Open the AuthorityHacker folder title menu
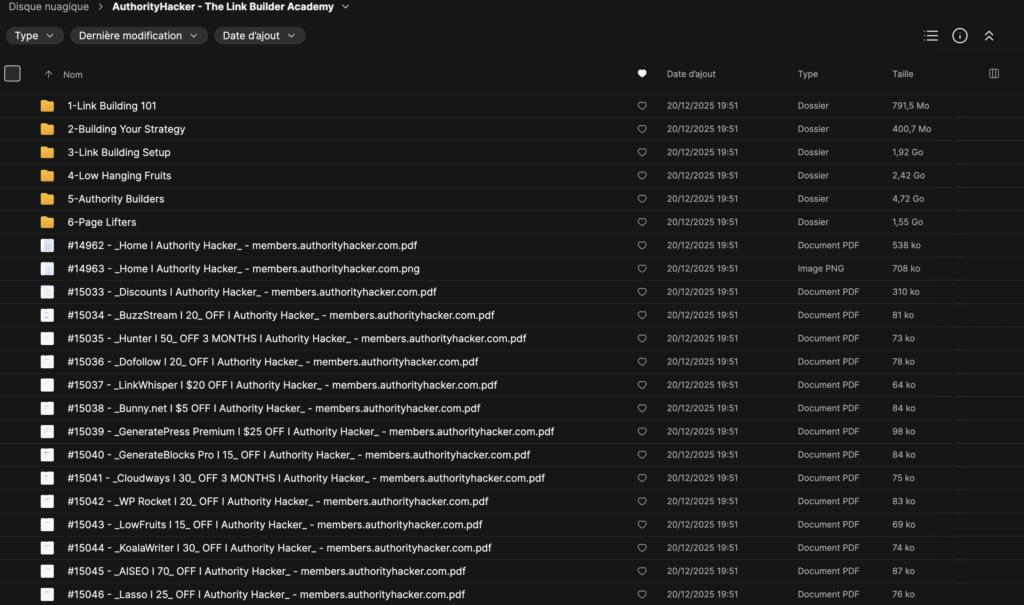The image size is (1024, 605). pos(345,6)
